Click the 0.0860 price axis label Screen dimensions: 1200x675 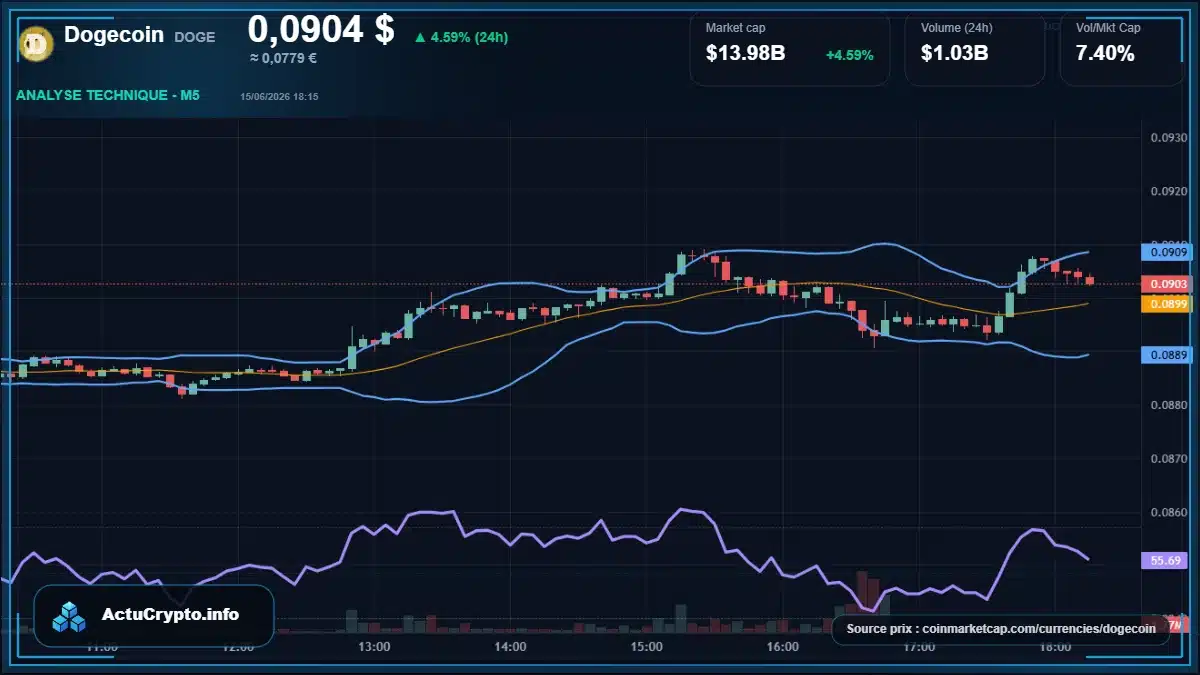tap(1167, 512)
